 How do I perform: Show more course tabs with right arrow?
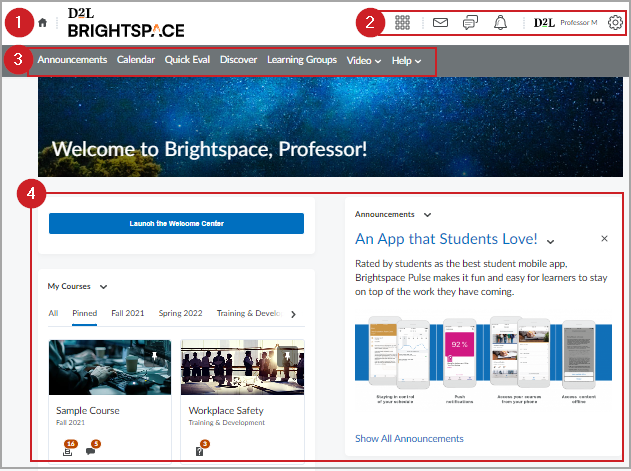[x=293, y=314]
